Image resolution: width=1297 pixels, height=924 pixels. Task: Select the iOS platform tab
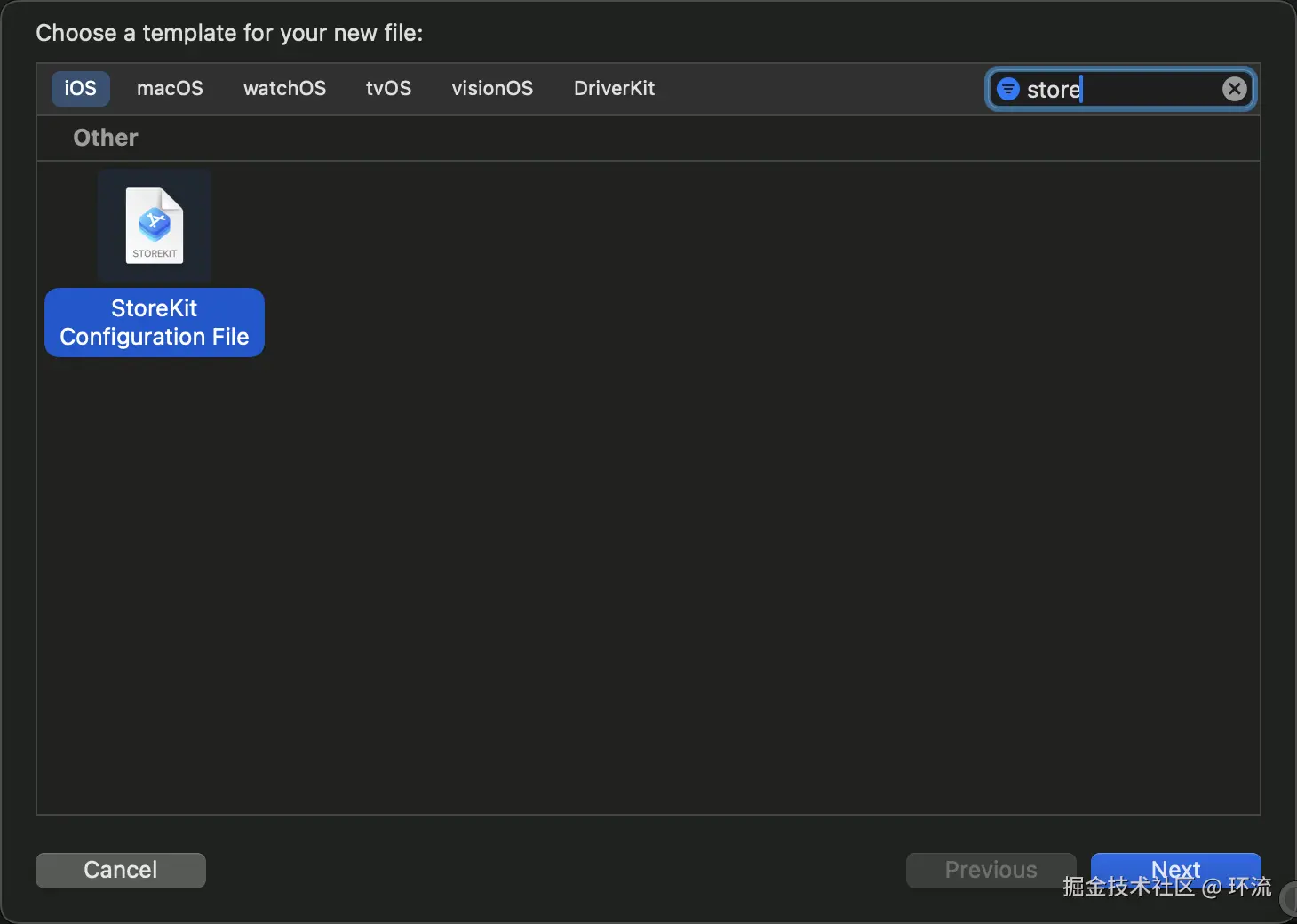[80, 89]
